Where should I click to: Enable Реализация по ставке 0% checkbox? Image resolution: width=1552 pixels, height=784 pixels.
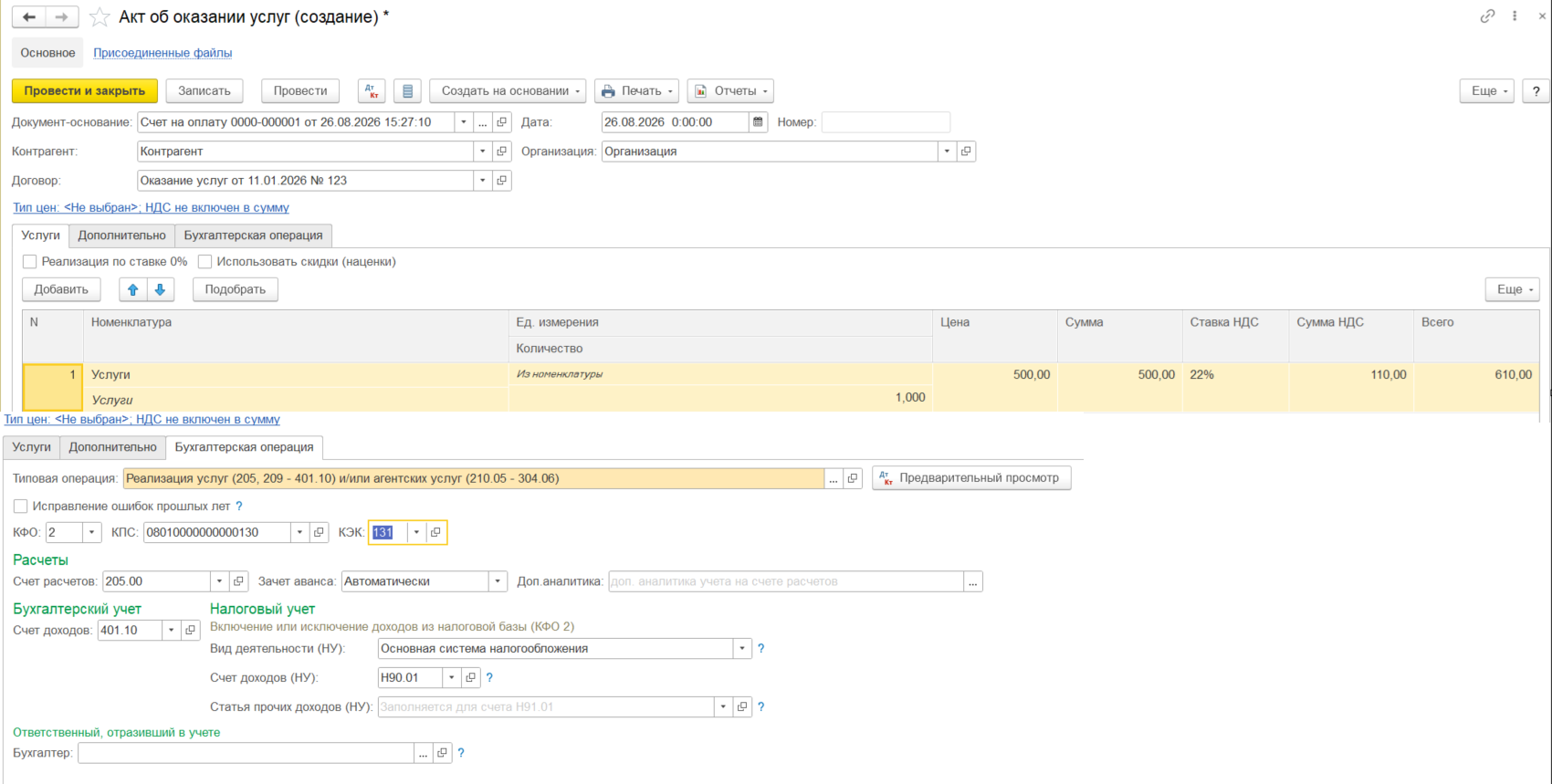[30, 262]
